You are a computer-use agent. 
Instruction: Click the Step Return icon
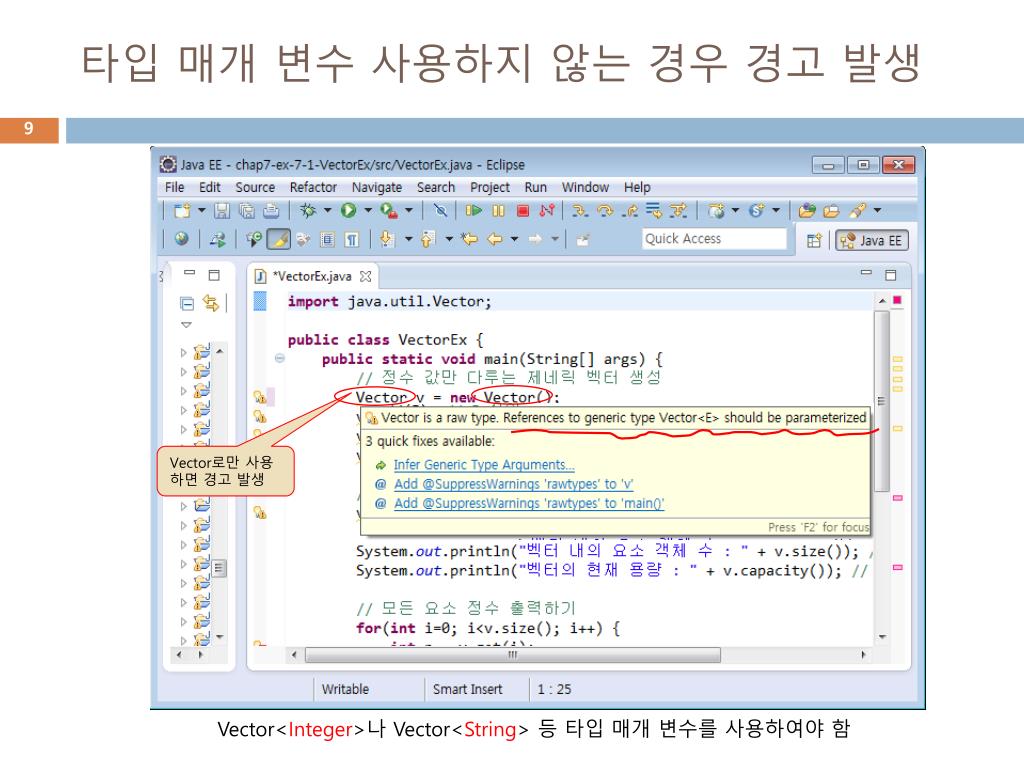coord(630,210)
